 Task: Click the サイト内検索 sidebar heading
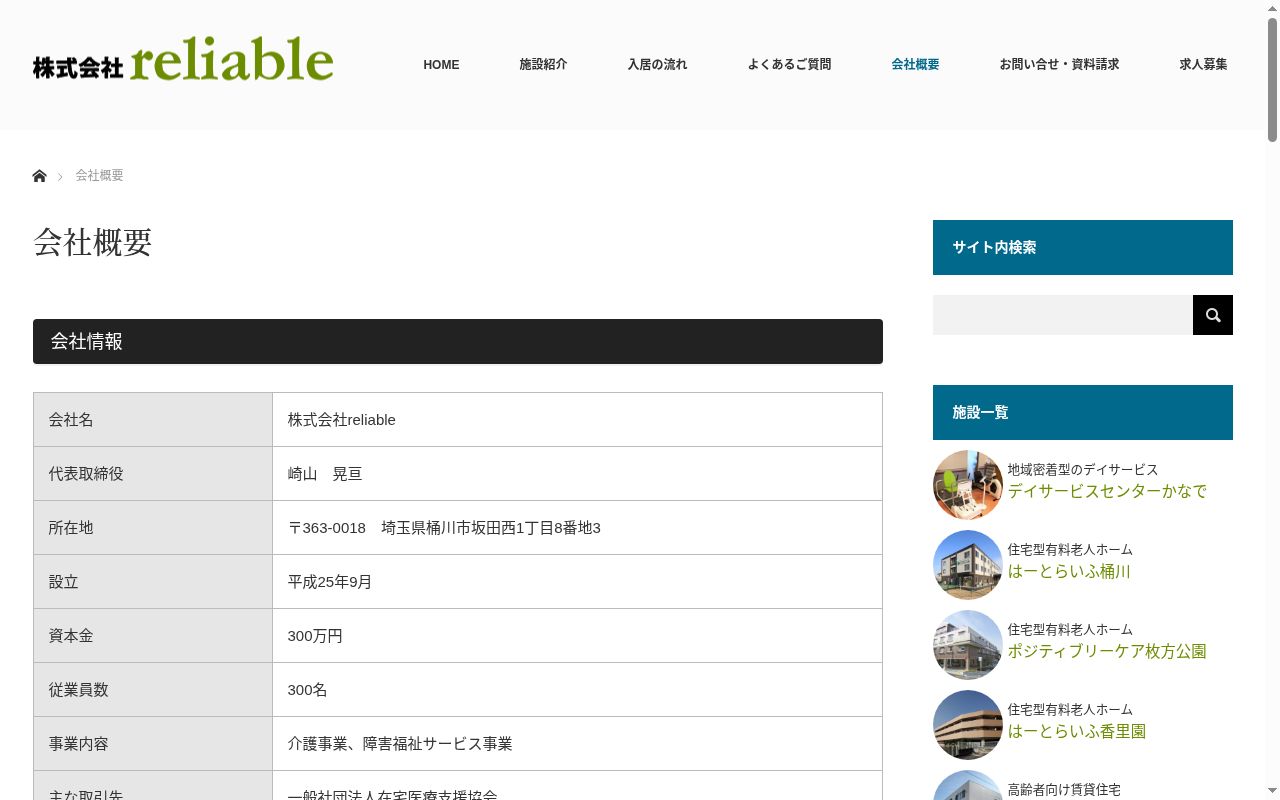pyautogui.click(x=1083, y=247)
